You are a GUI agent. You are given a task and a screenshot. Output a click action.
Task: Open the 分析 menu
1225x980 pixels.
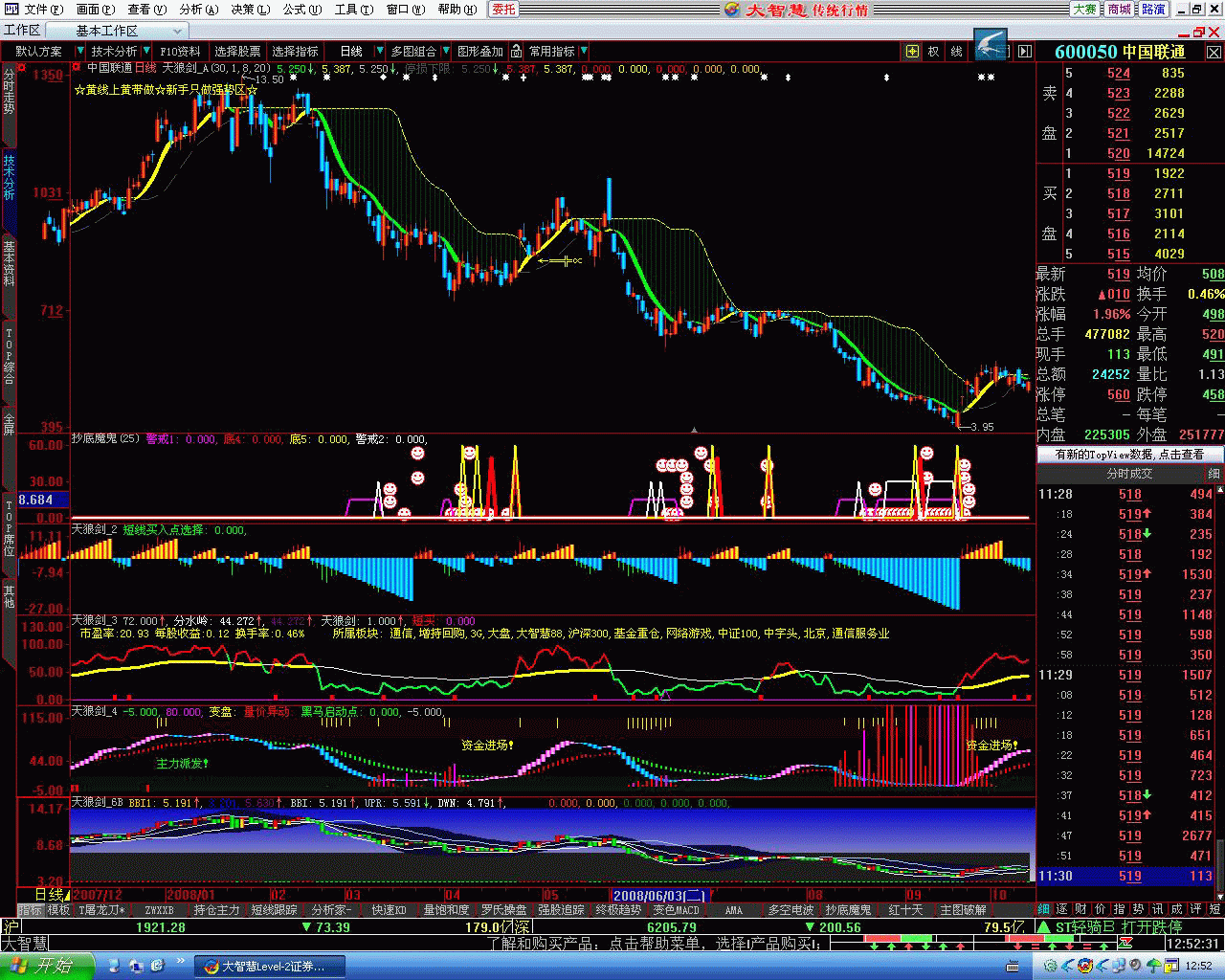click(x=198, y=9)
